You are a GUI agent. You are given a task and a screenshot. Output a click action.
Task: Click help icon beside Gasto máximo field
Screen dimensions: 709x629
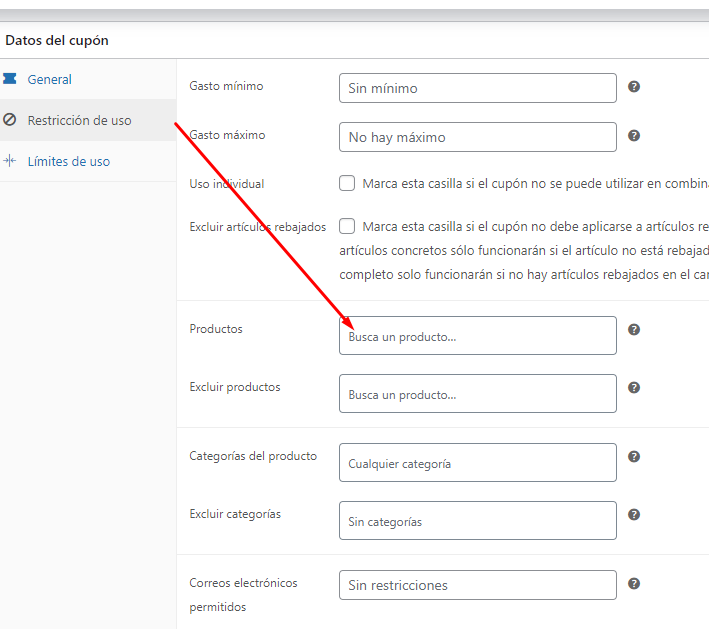point(634,136)
